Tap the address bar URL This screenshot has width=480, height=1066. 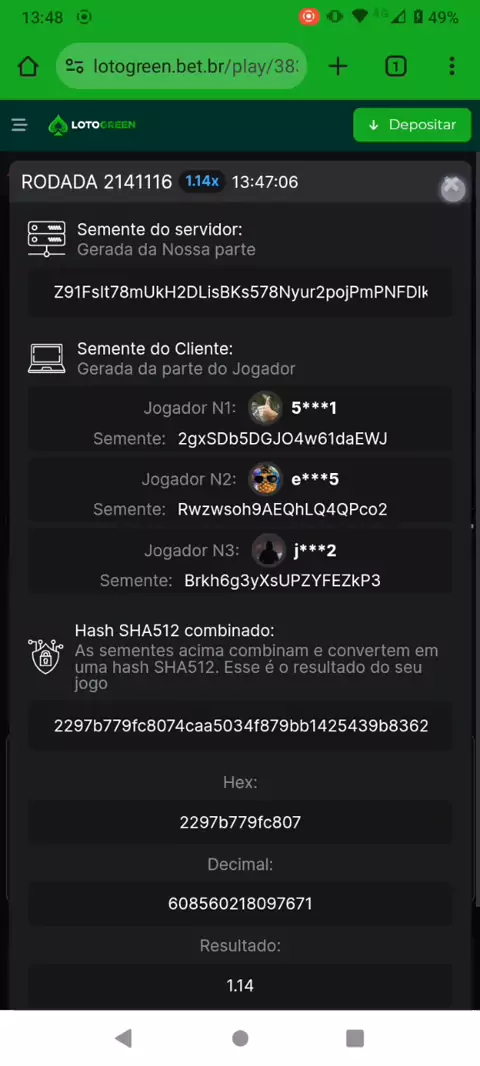[200, 66]
